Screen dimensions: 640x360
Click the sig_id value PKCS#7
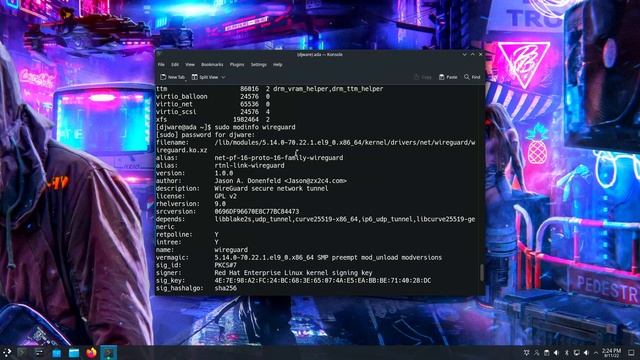click(x=225, y=265)
